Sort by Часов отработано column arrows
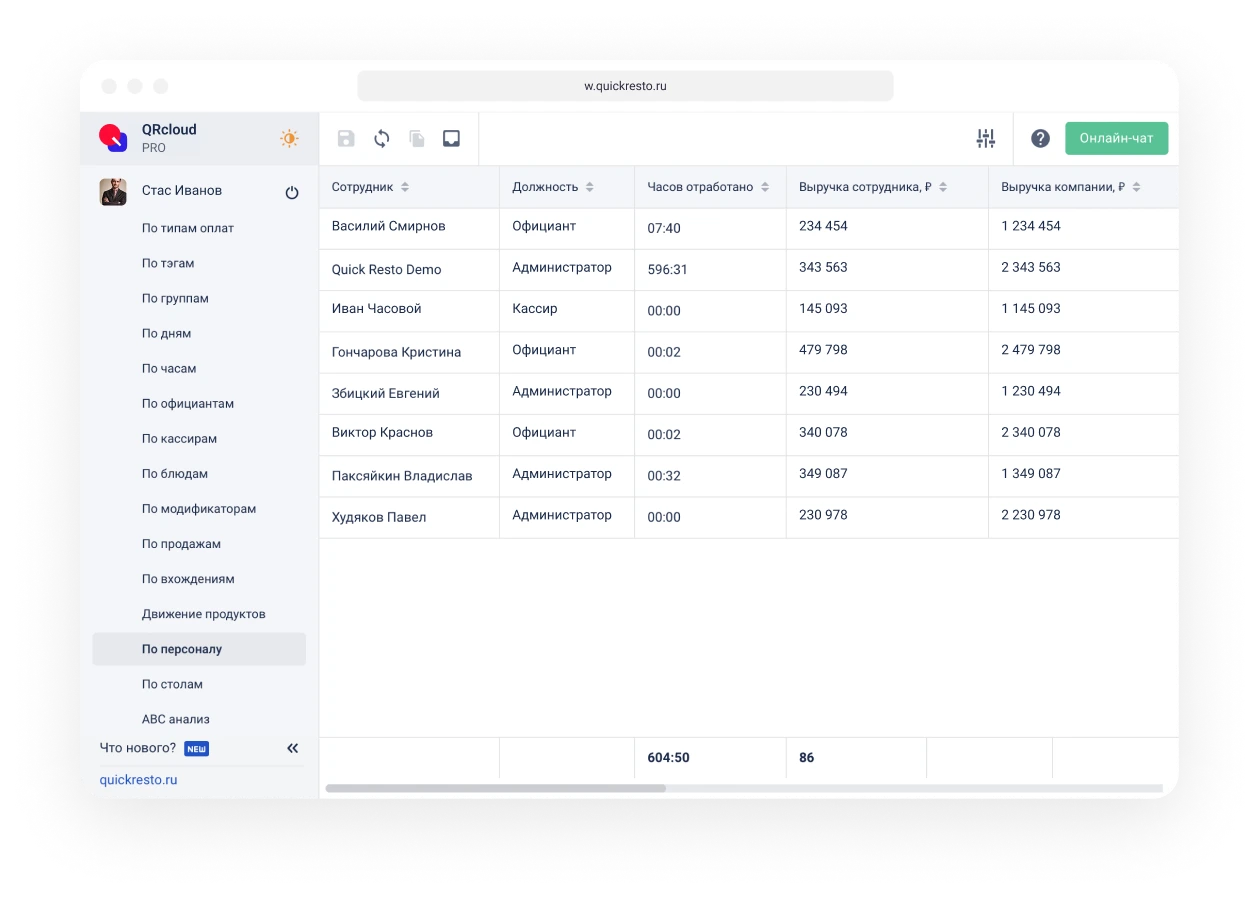Screen dimensions: 1259x899 click(765, 187)
